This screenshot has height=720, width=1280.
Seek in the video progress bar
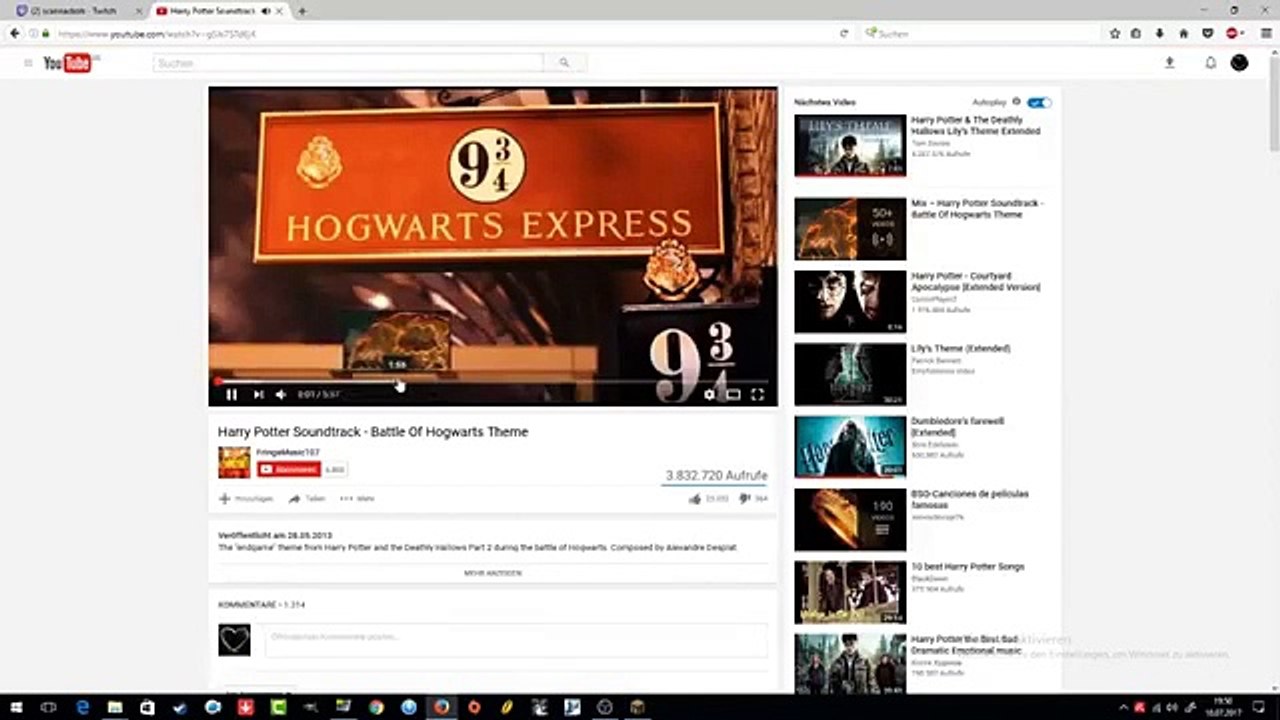click(x=492, y=381)
